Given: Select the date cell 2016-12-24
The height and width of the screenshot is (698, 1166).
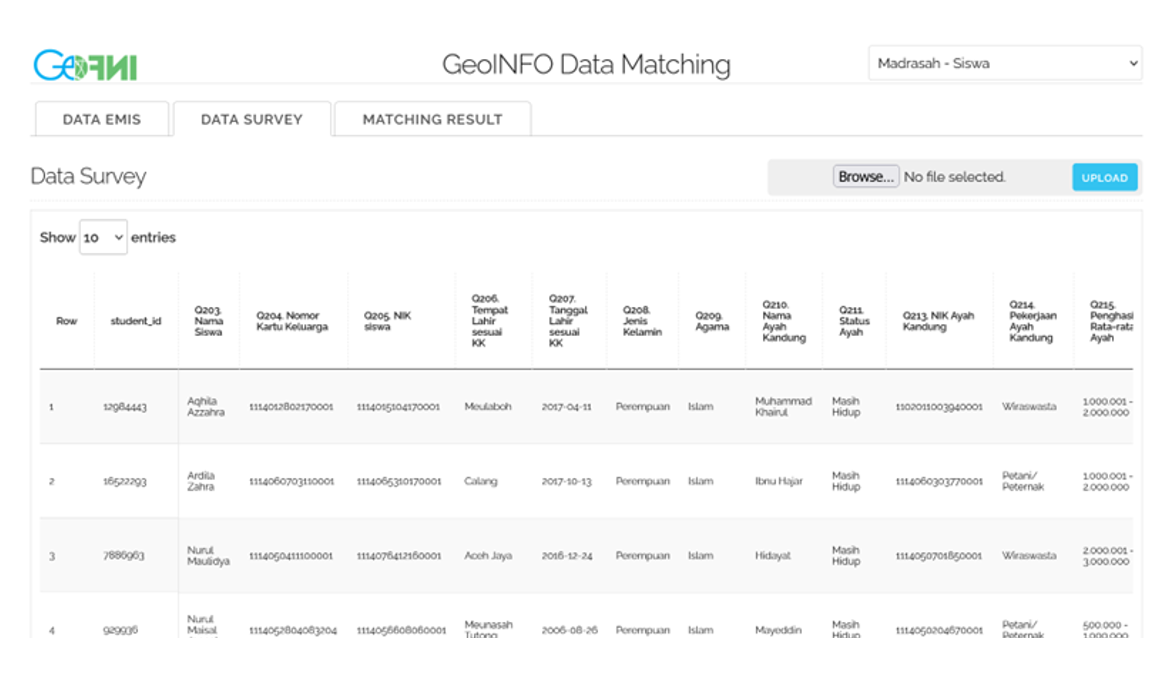Looking at the screenshot, I should pos(567,555).
